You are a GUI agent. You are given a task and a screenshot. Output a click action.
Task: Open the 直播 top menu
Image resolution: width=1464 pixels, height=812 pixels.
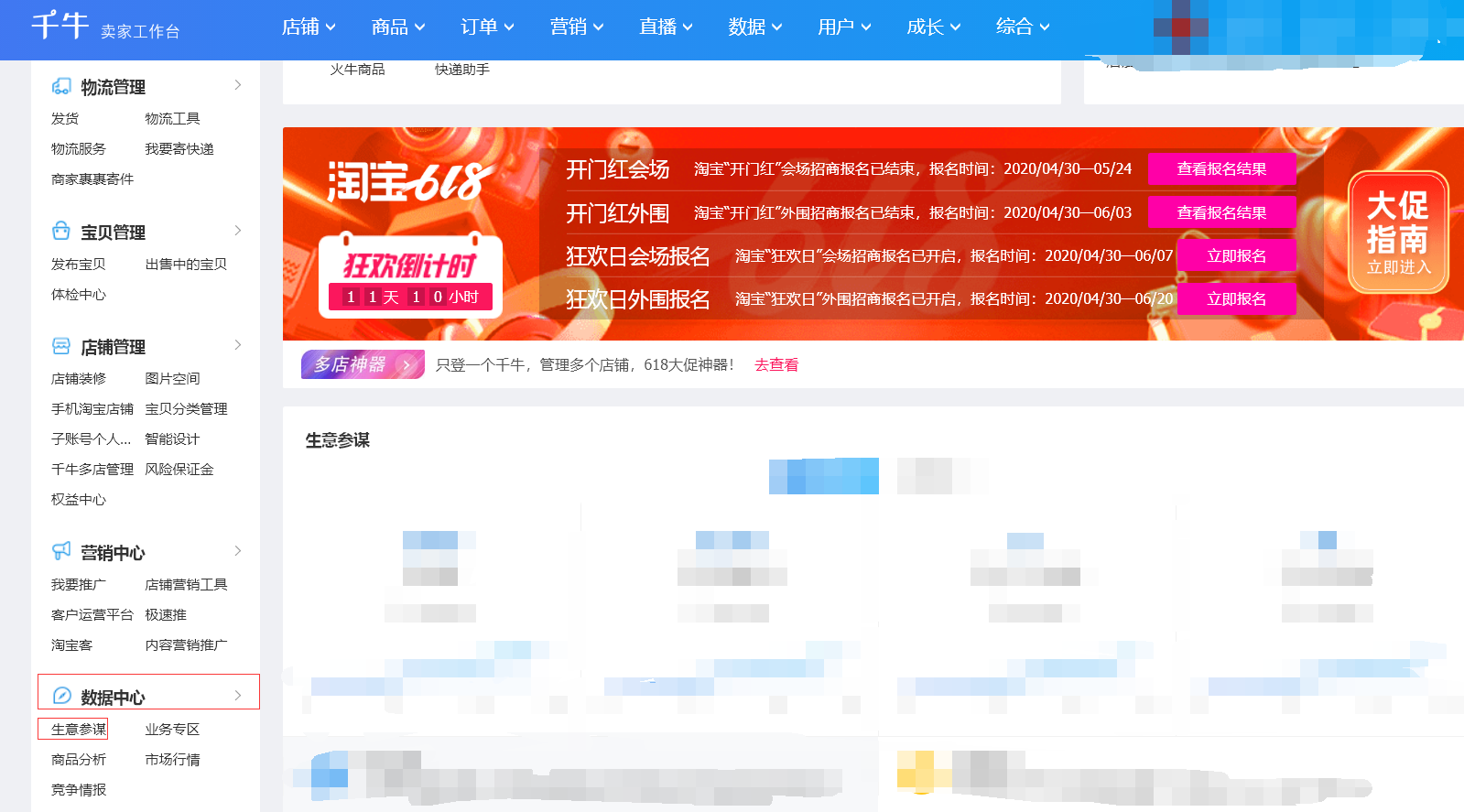coord(666,27)
